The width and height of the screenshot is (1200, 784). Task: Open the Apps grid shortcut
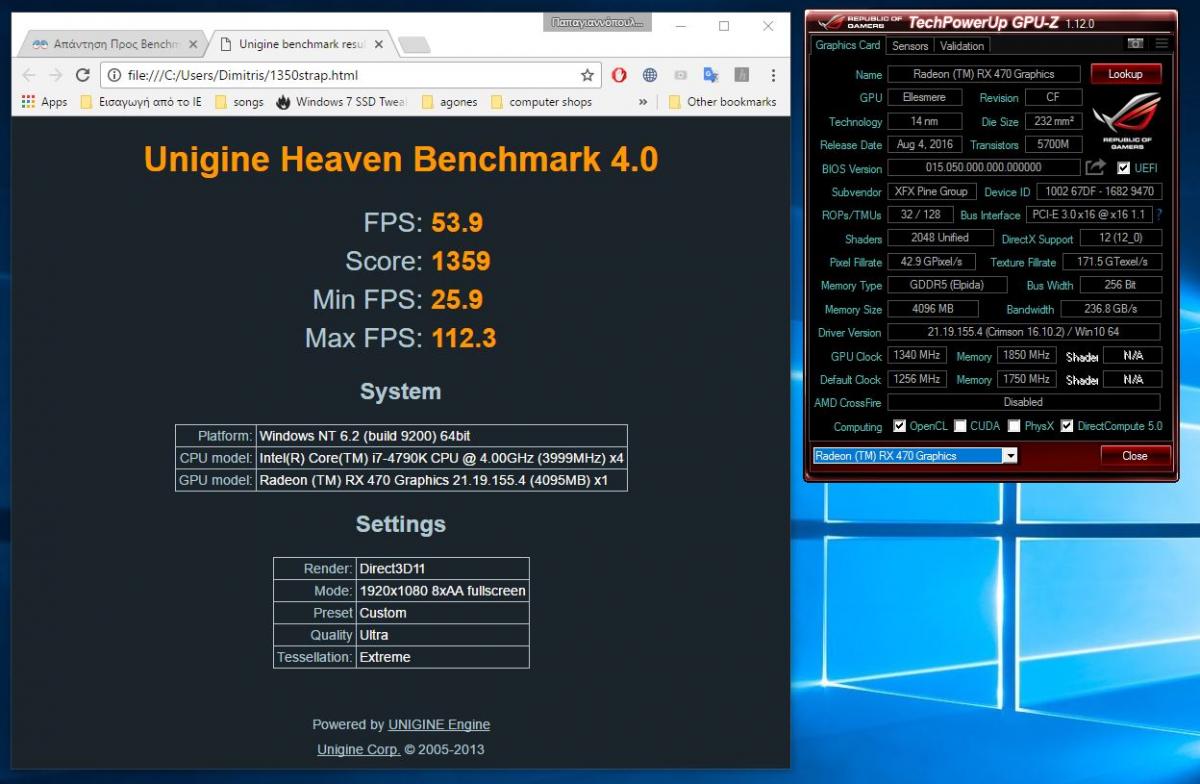pyautogui.click(x=44, y=102)
